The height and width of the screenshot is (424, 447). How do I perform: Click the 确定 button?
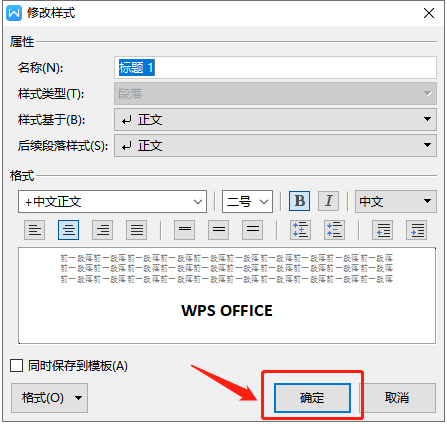pyautogui.click(x=312, y=398)
